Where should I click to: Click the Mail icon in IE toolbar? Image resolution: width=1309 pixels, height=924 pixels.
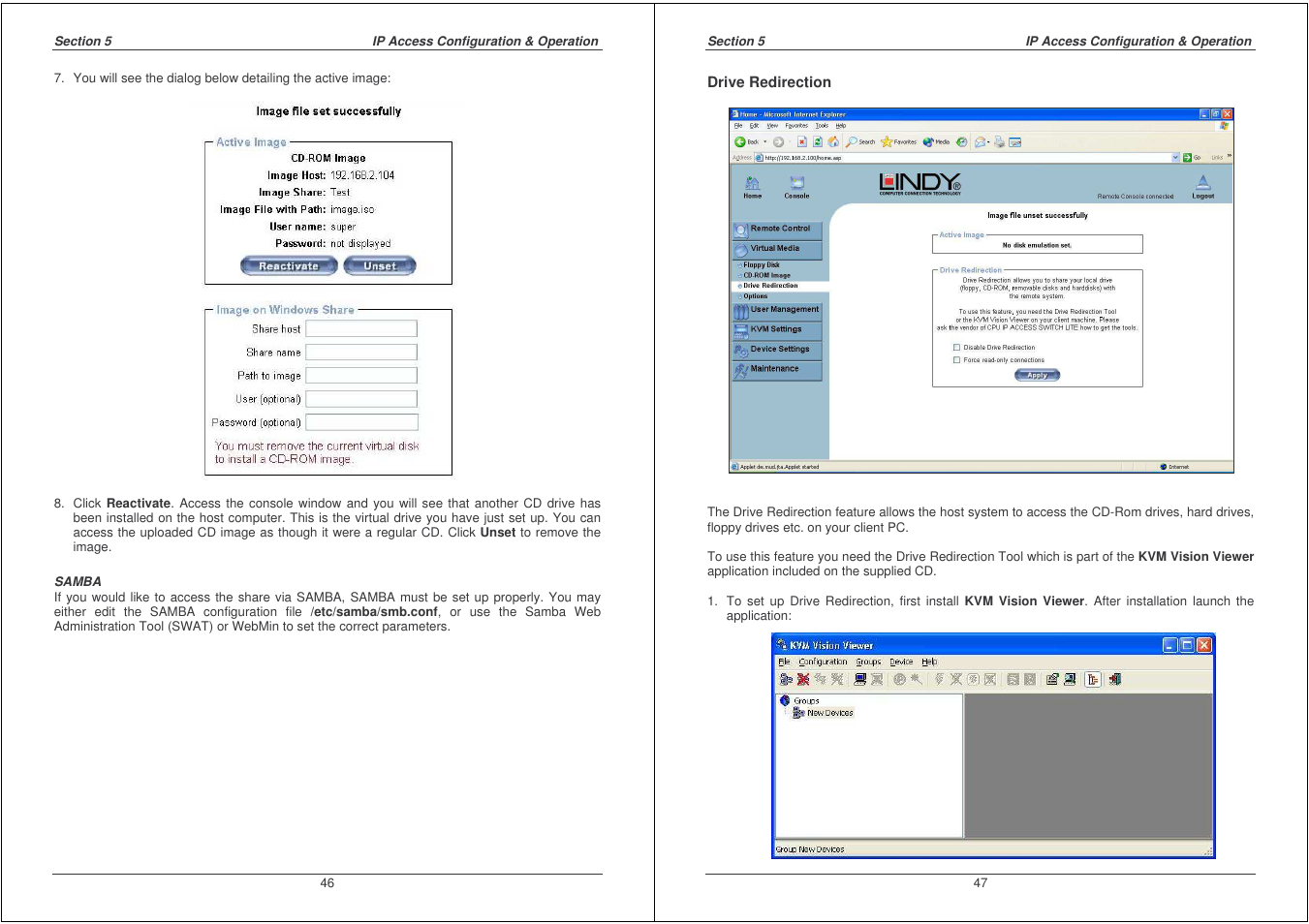[981, 141]
